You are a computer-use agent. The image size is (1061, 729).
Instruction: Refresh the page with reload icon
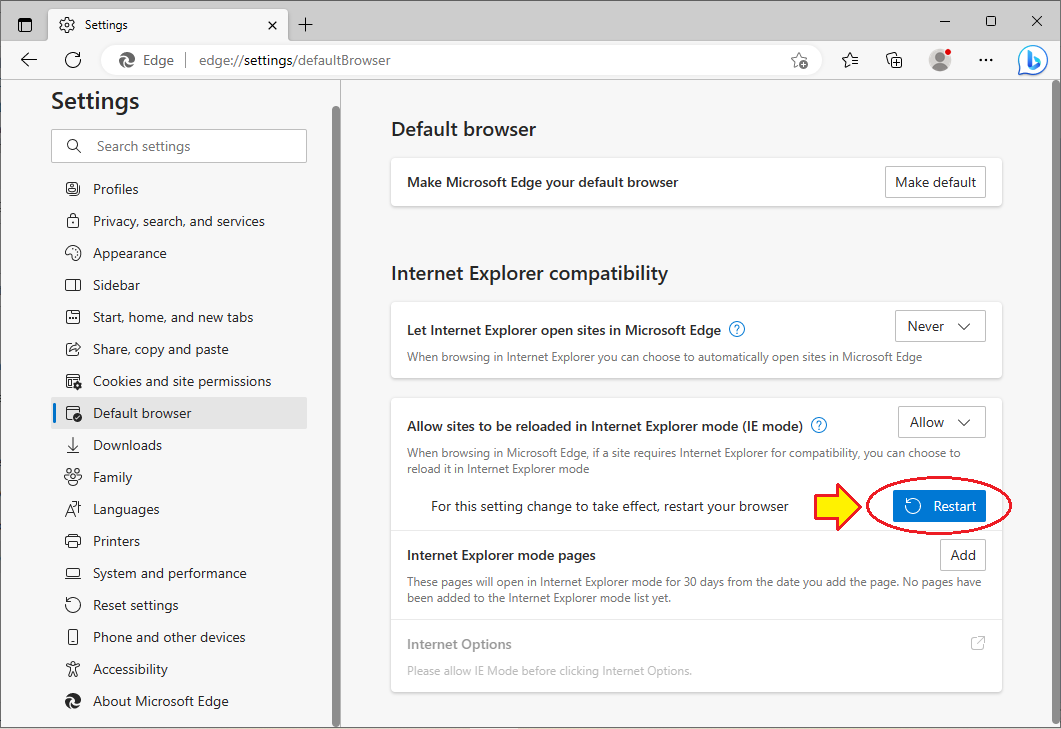pos(73,60)
